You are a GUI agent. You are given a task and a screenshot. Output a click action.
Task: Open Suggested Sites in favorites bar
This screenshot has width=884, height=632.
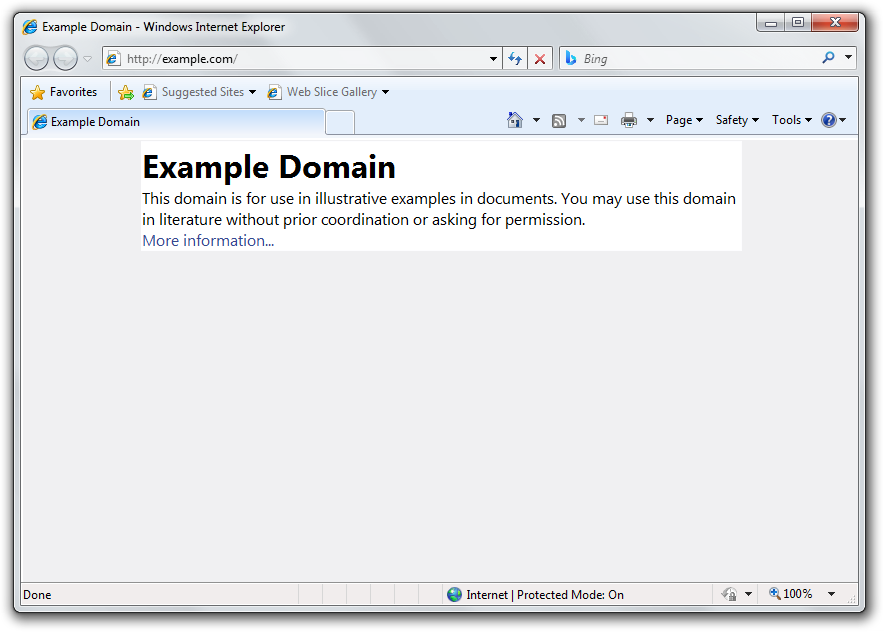[x=199, y=92]
